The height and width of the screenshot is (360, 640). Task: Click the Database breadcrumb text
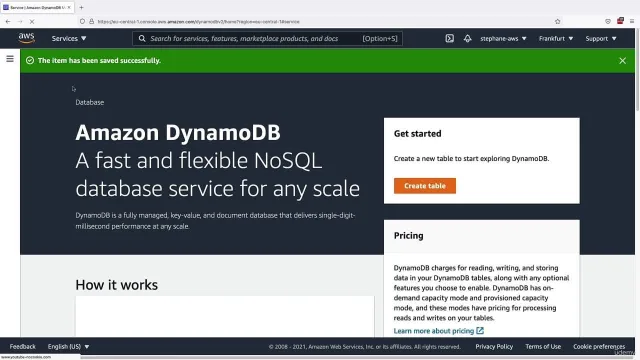pyautogui.click(x=89, y=102)
